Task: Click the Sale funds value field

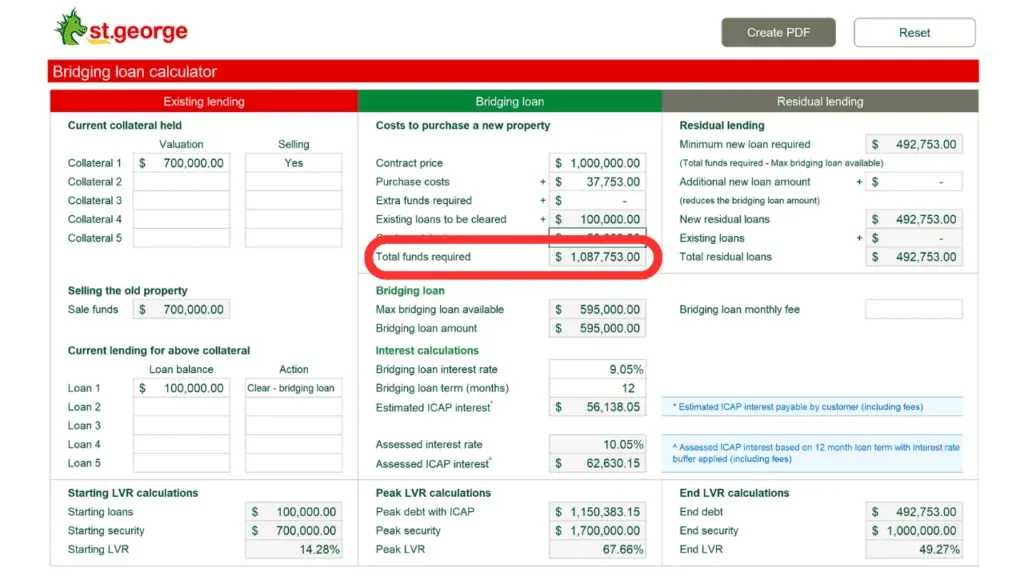Action: pyautogui.click(x=182, y=310)
